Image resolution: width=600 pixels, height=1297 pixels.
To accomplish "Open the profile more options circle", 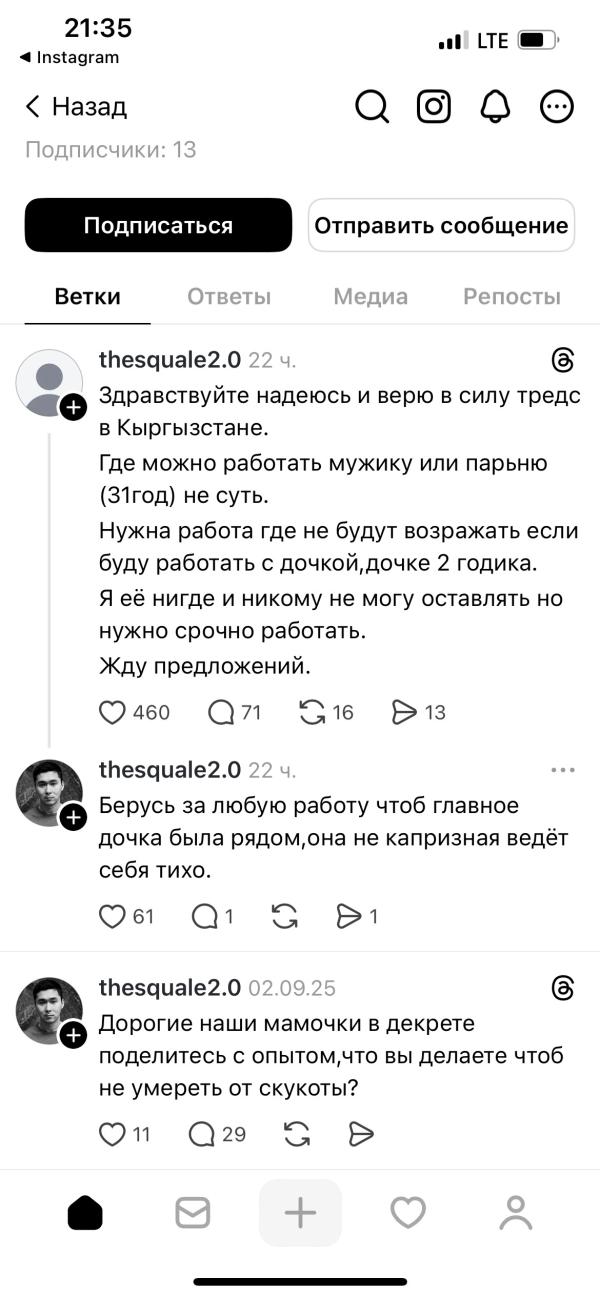I will click(x=556, y=107).
